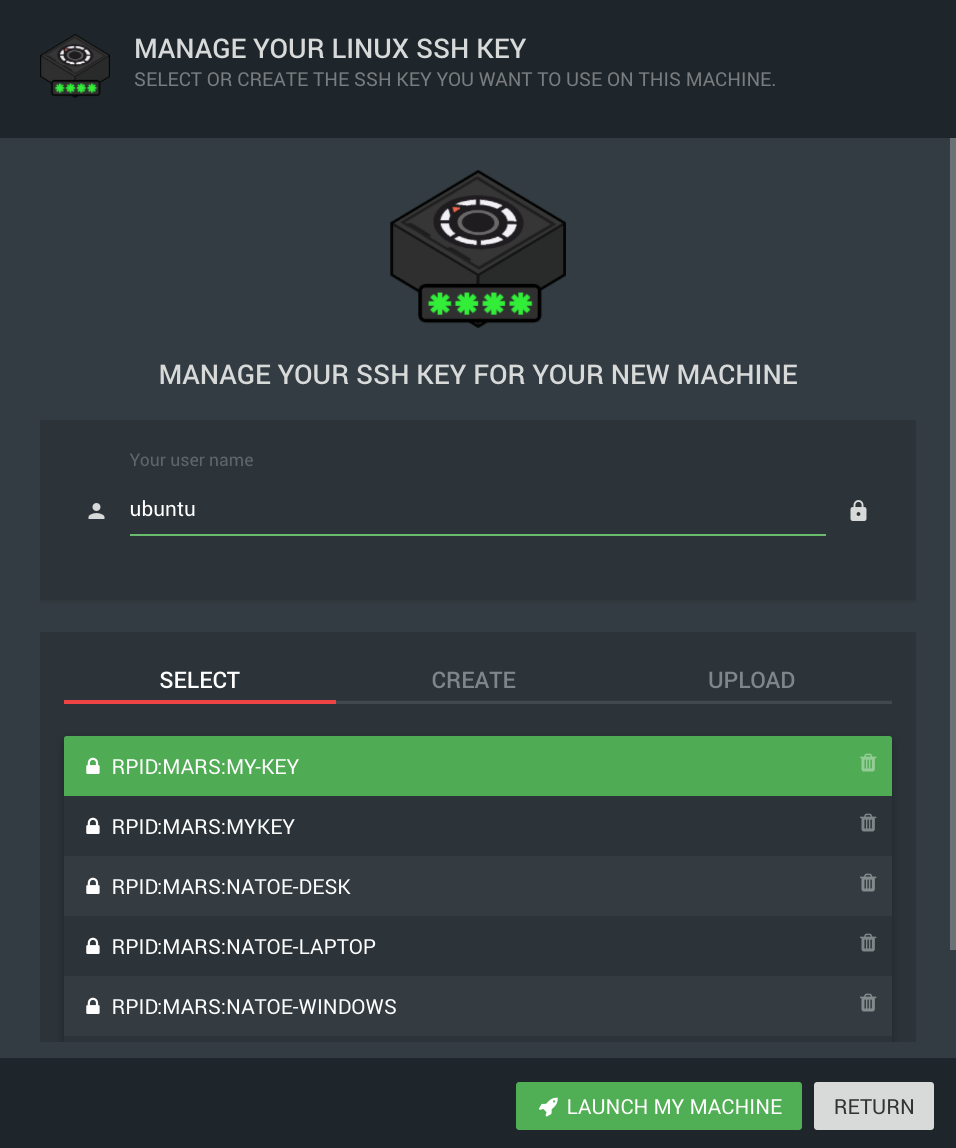The height and width of the screenshot is (1148, 956).
Task: Select the RPID:MARS:NATOE-DESK key
Action: [x=477, y=887]
